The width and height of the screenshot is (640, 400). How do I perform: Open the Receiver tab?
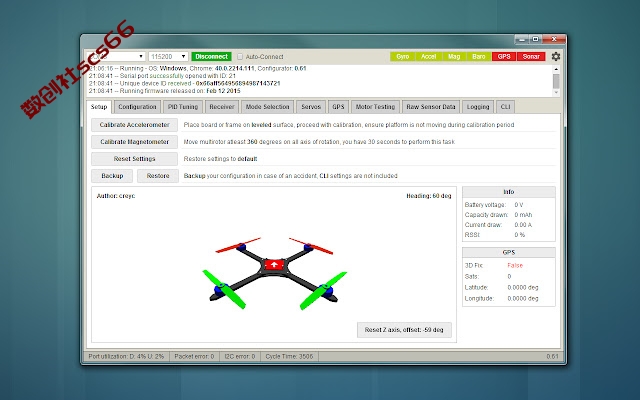222,107
